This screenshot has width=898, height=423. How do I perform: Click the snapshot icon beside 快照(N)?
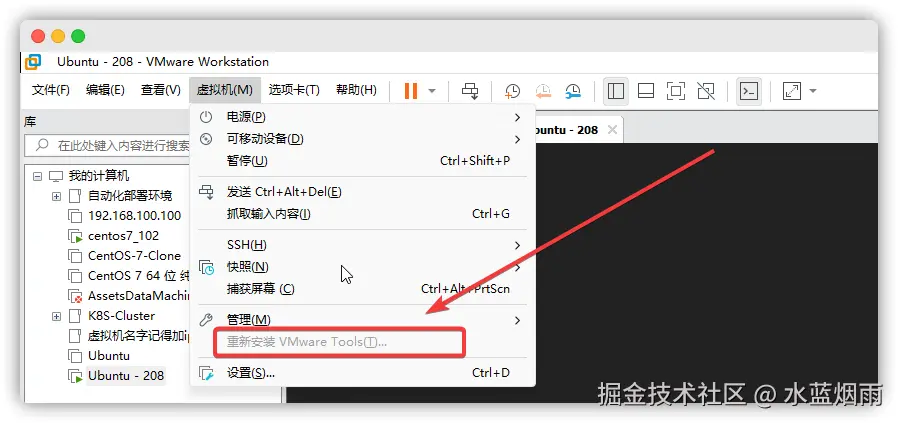(x=206, y=267)
